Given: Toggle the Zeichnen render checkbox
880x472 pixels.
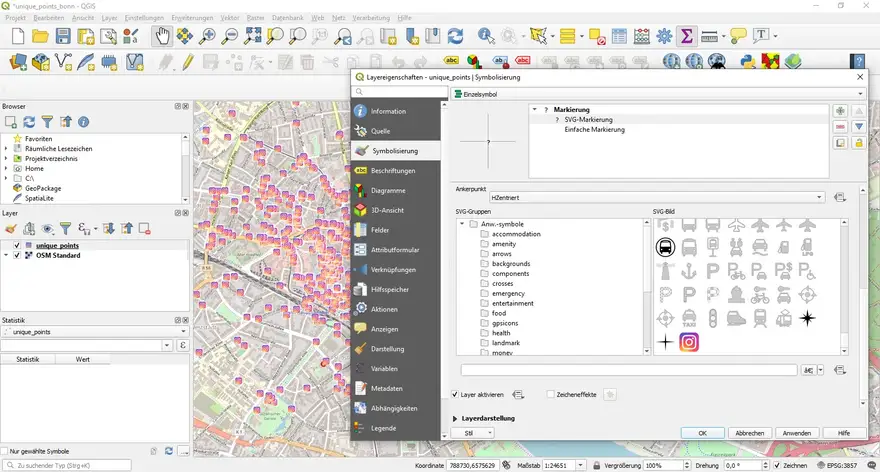Looking at the screenshot, I should (x=777, y=465).
